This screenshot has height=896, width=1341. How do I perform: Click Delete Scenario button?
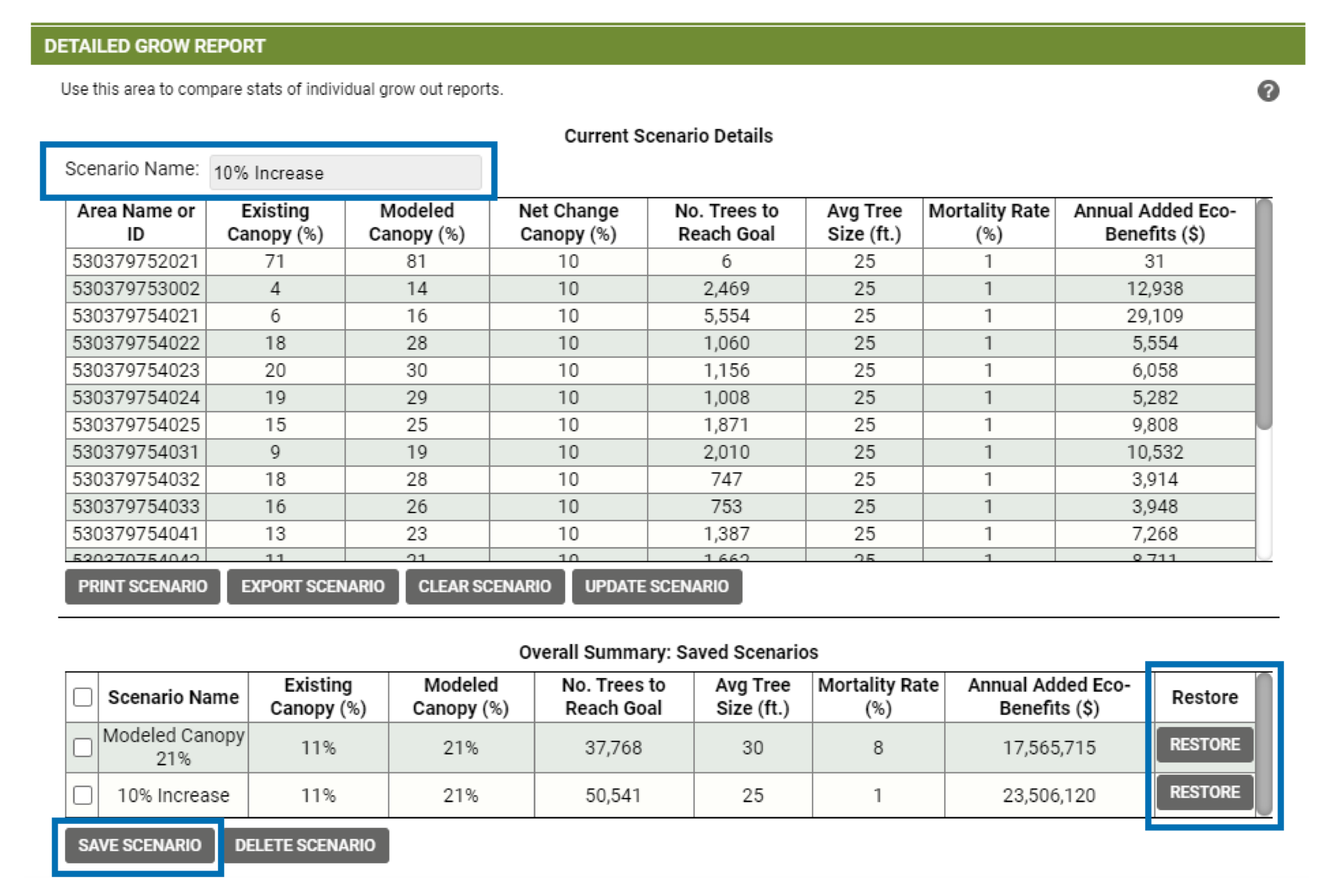coord(305,845)
